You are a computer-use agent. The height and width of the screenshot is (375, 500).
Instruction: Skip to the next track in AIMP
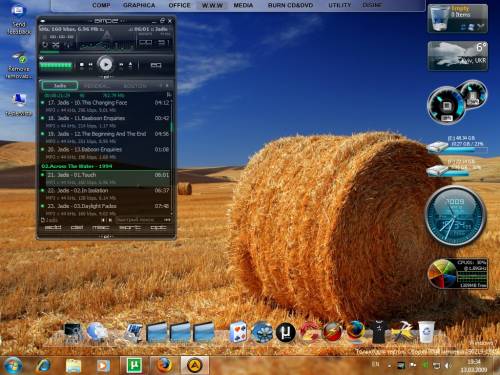tap(121, 65)
